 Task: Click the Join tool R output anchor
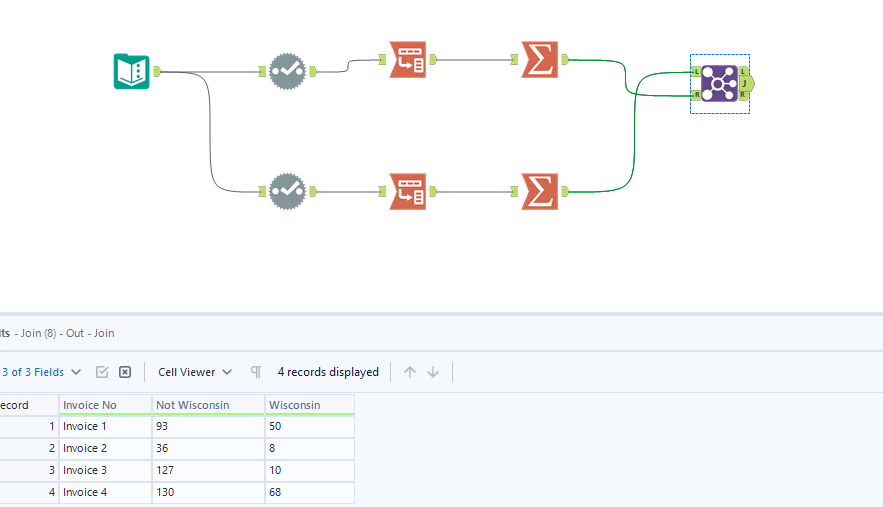pos(743,95)
